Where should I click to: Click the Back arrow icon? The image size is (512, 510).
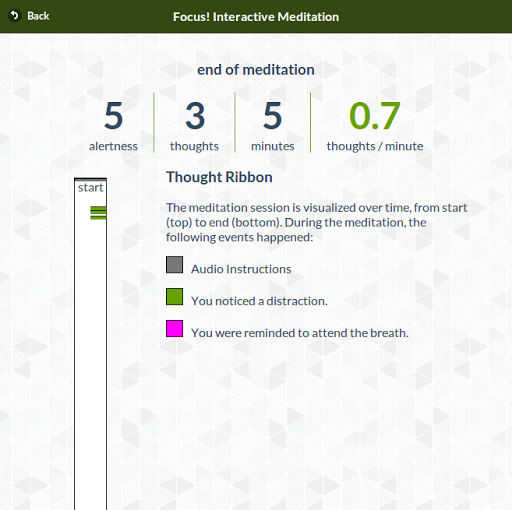coord(14,16)
